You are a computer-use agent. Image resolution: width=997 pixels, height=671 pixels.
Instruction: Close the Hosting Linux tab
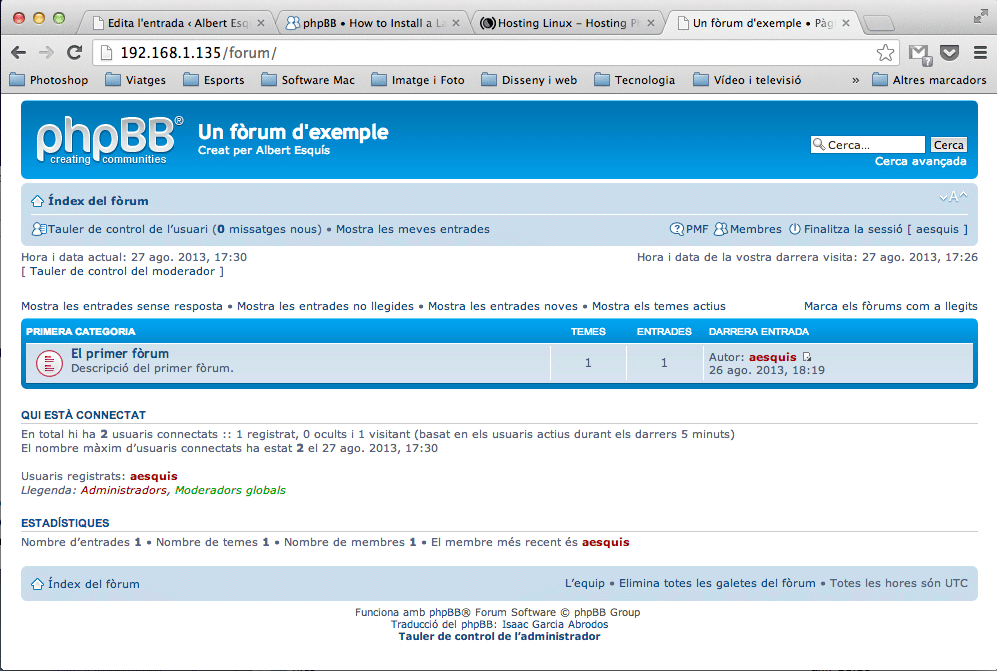point(650,23)
